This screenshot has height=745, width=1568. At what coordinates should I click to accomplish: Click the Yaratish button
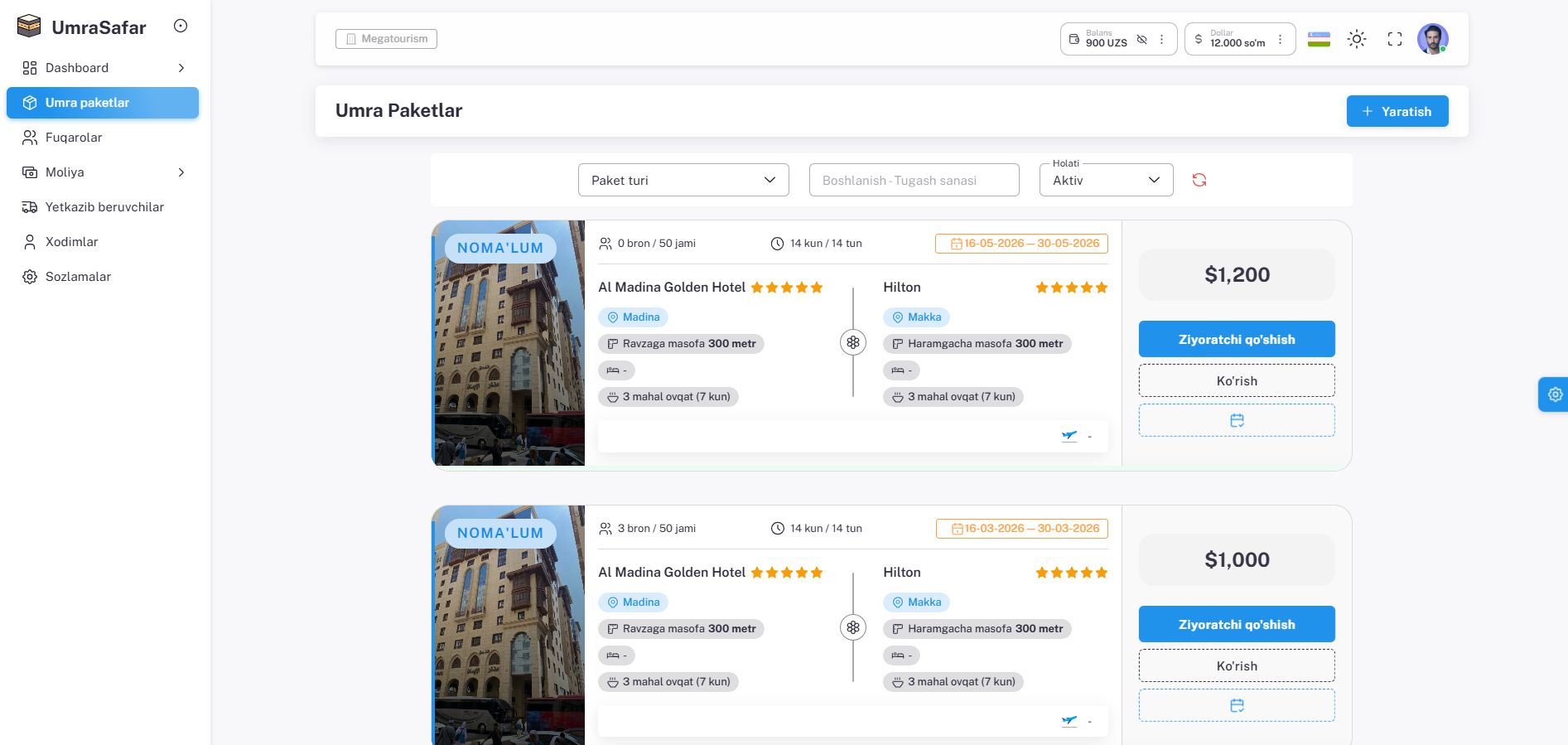pos(1397,111)
